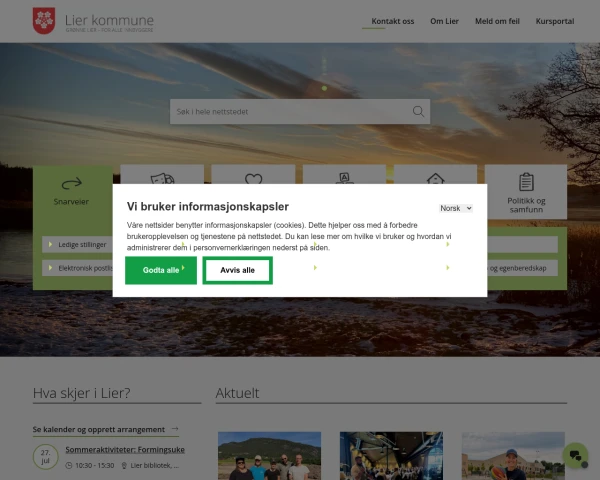
Task: Open the Norsk language dropdown
Action: coord(456,208)
